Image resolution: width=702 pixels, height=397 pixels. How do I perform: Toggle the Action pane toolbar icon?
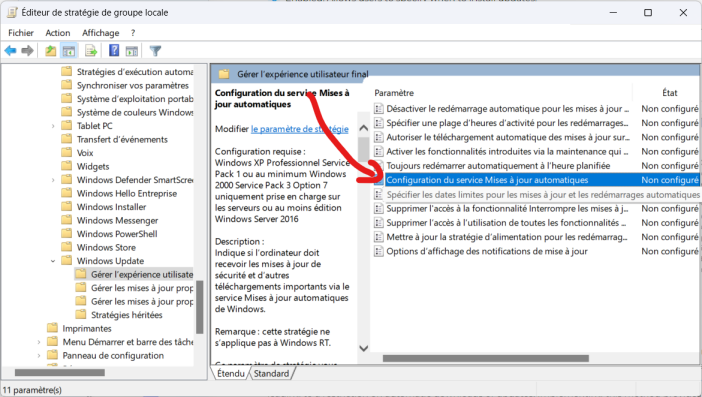[x=132, y=51]
